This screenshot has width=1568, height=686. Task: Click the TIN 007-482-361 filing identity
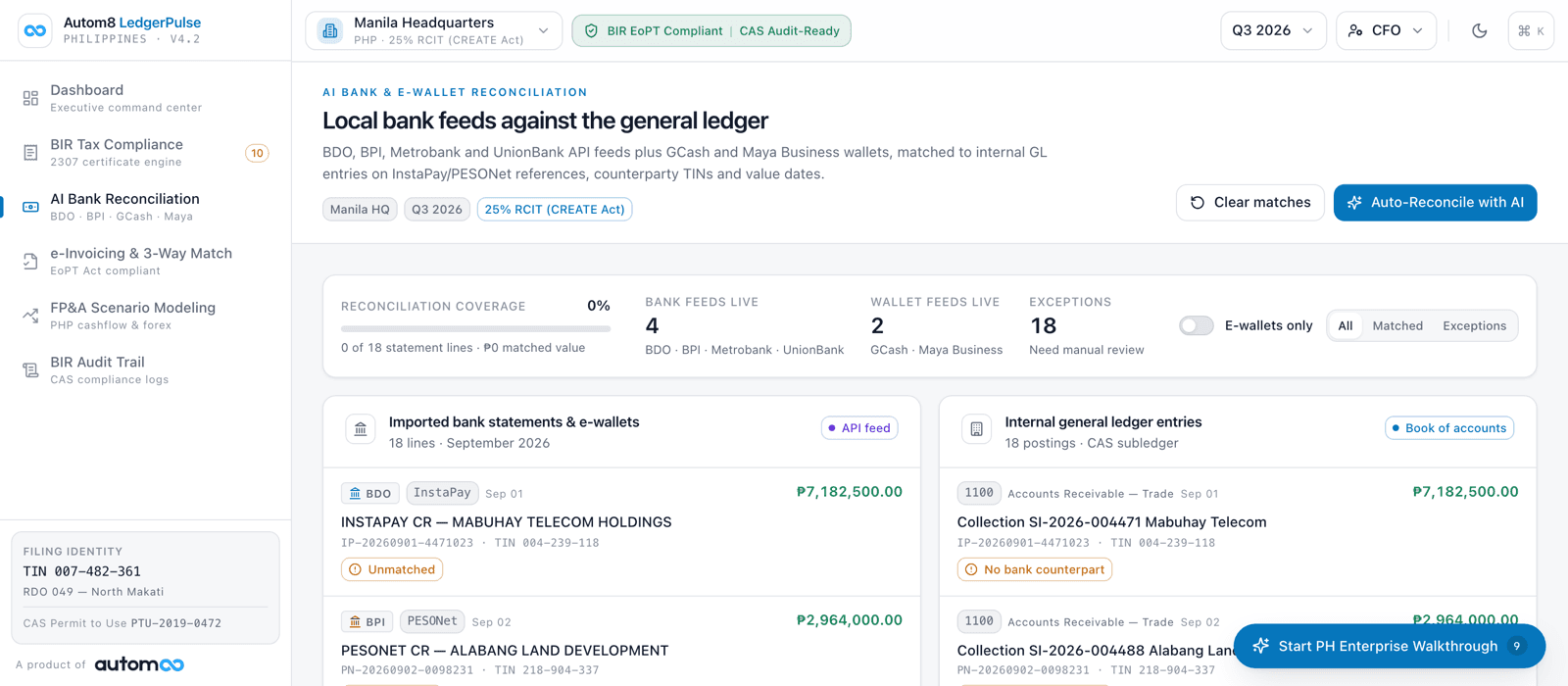82,571
